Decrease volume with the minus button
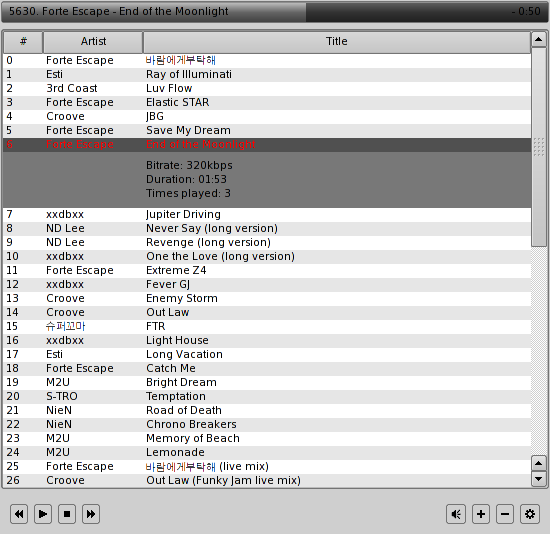Screen dimensions: 550x534 tap(505, 514)
